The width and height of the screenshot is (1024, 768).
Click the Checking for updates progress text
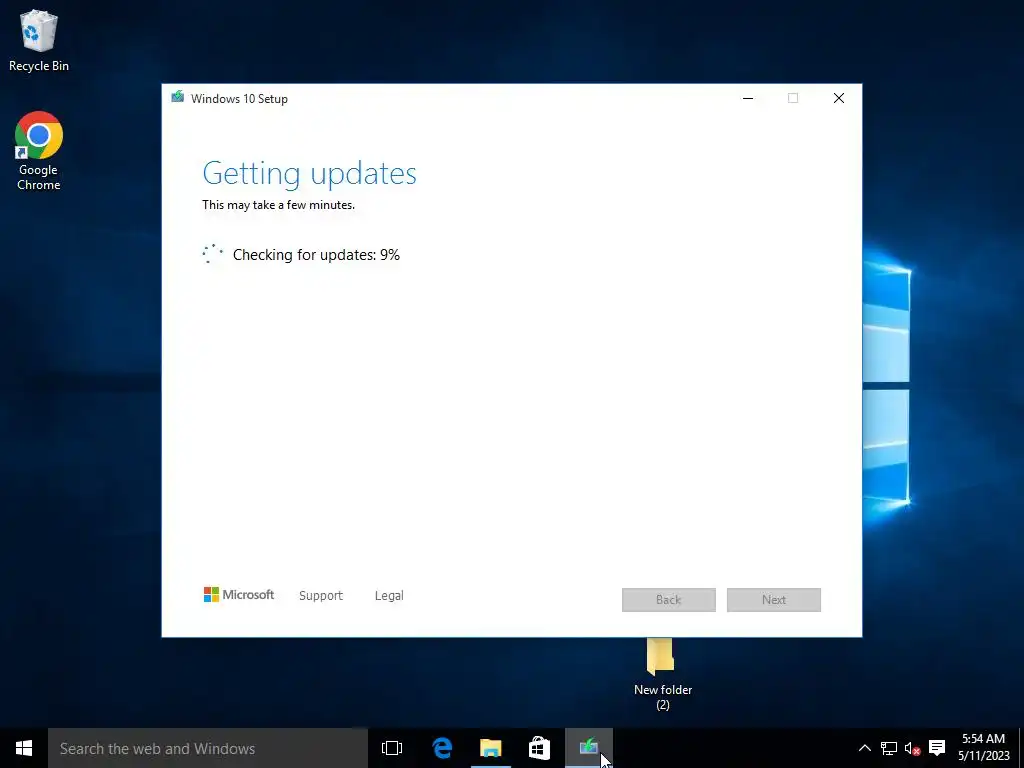(316, 255)
